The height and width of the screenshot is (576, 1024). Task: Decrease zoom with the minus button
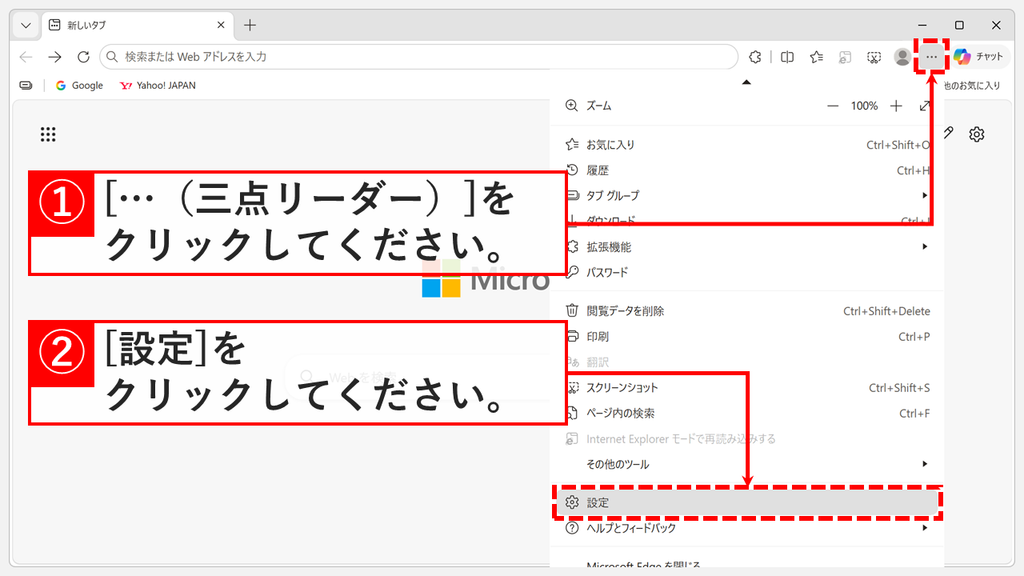833,106
